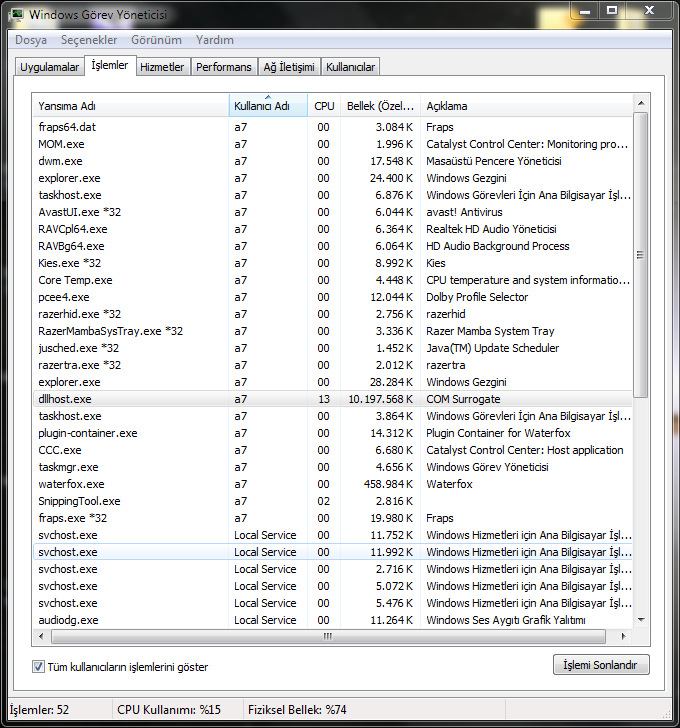Viewport: 680px width, 728px height.
Task: Select the Core Temp.exe process
Action: click(332, 280)
